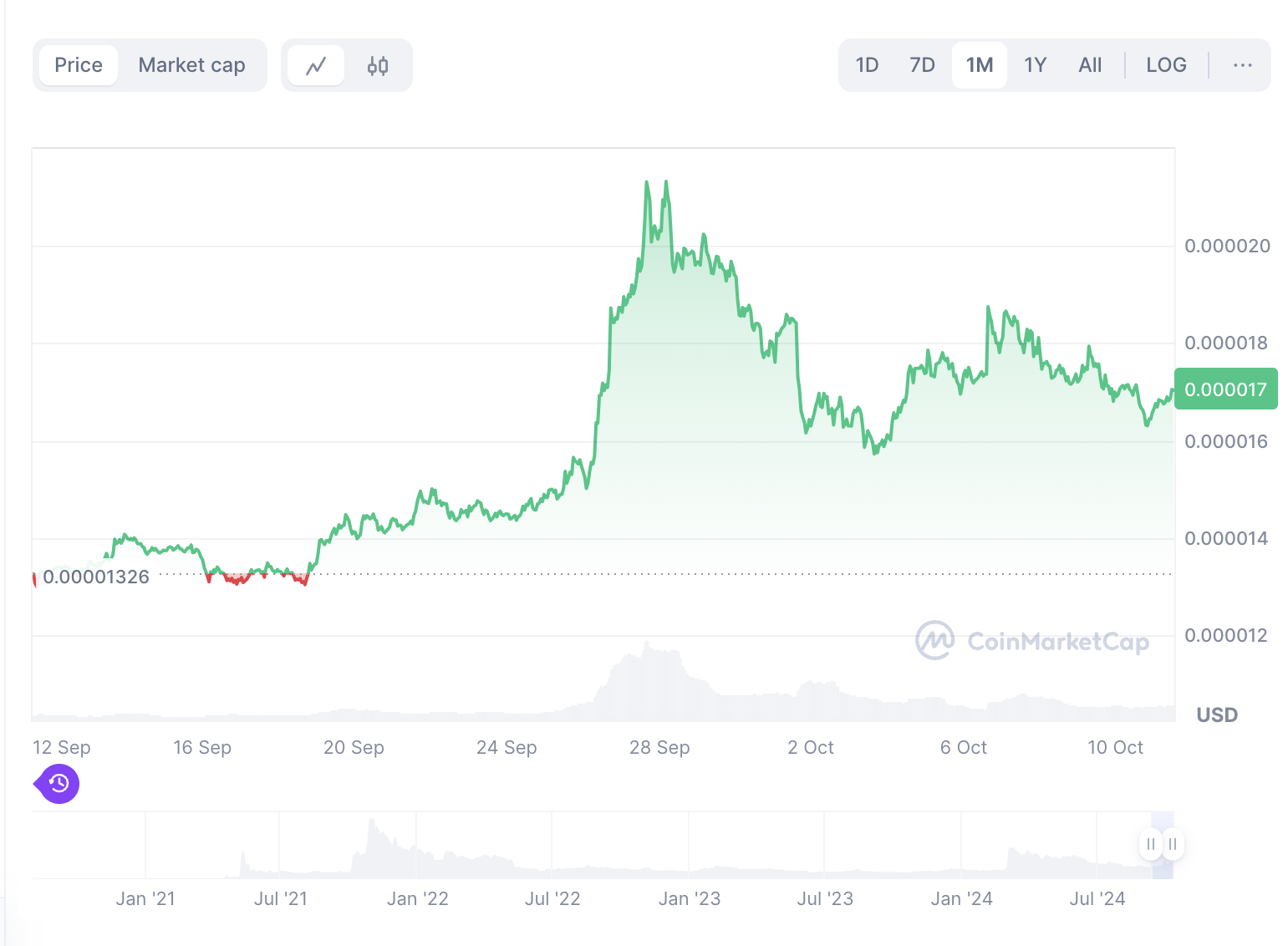Select the Market cap tab
The image size is (1288, 946).
click(191, 65)
